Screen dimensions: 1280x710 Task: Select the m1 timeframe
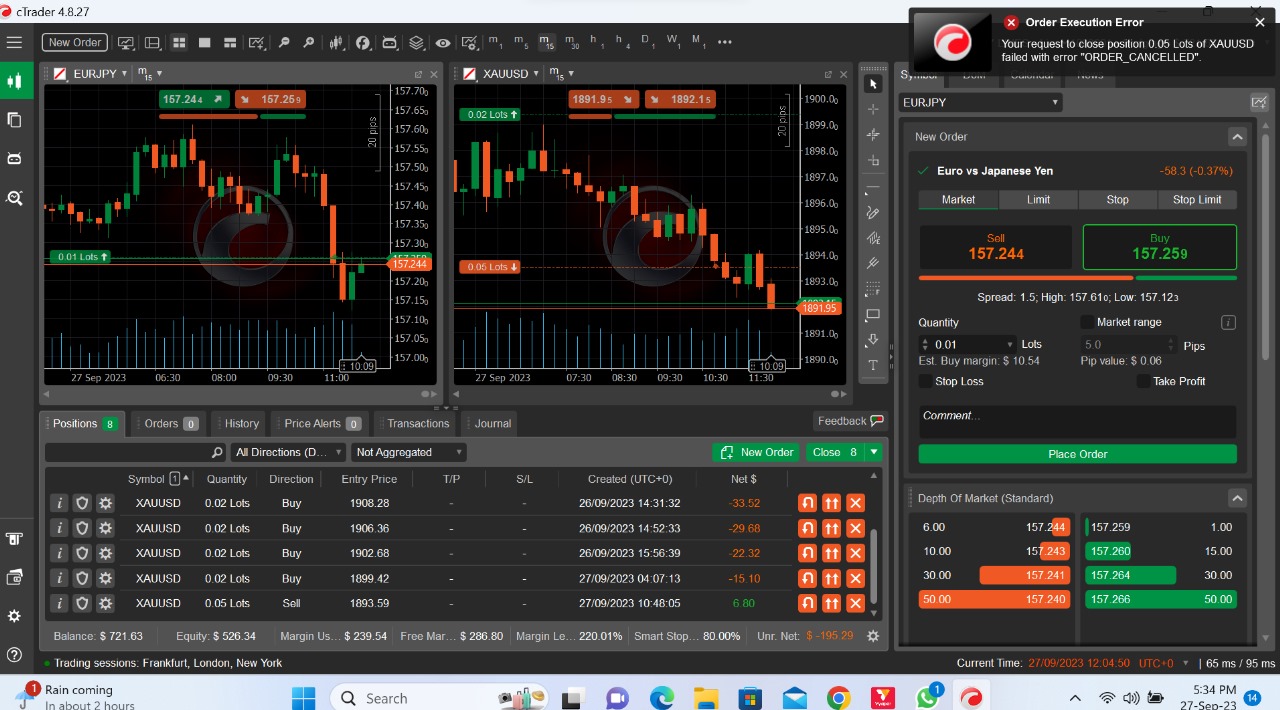click(x=495, y=42)
